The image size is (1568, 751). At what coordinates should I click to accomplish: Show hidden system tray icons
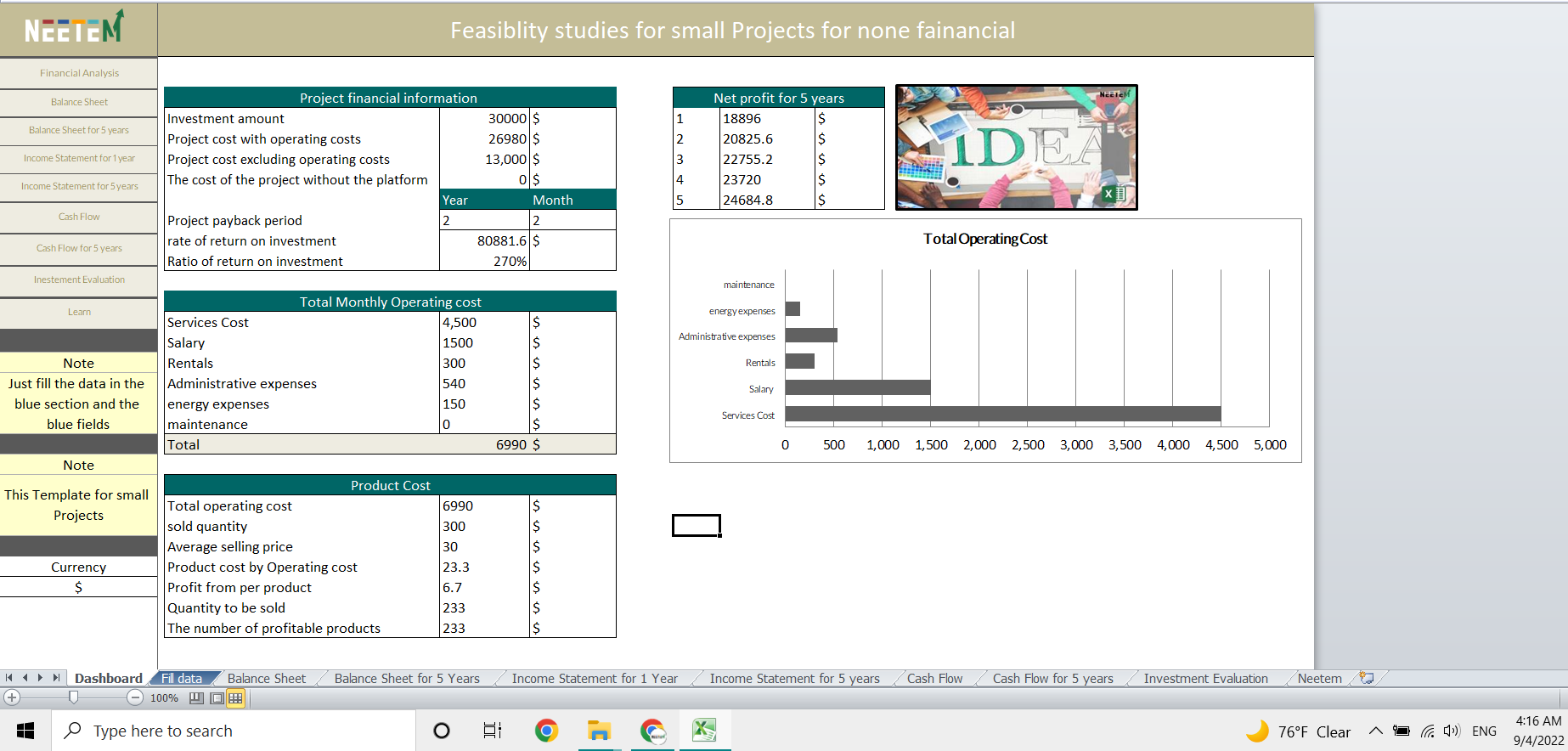(x=1376, y=731)
